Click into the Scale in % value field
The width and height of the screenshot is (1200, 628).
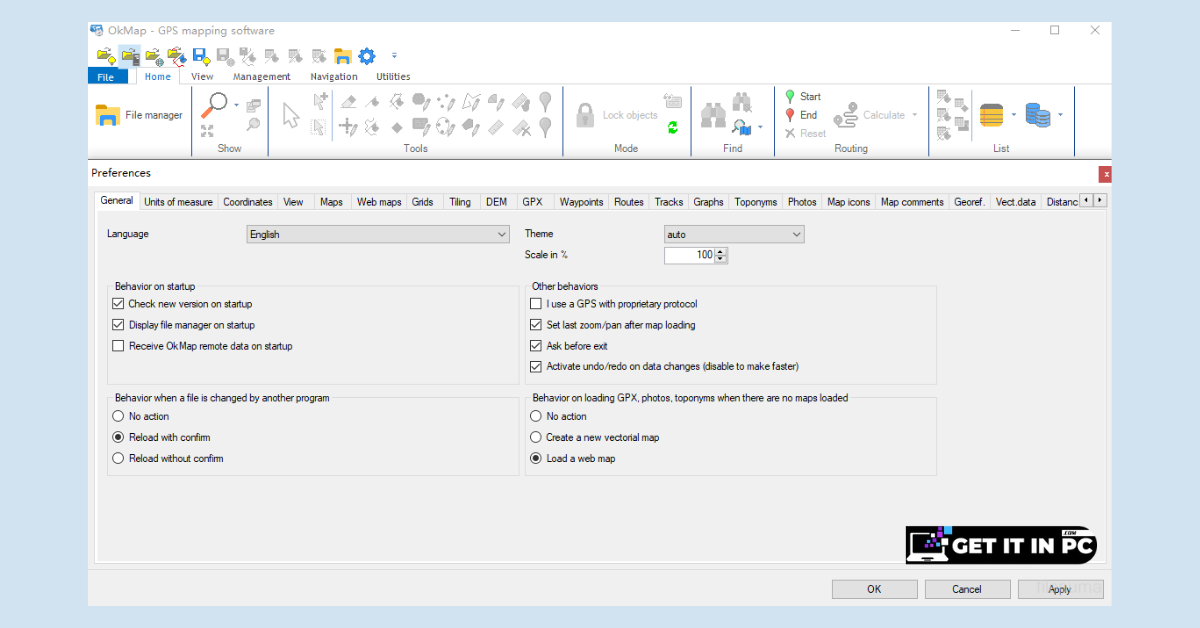click(690, 255)
